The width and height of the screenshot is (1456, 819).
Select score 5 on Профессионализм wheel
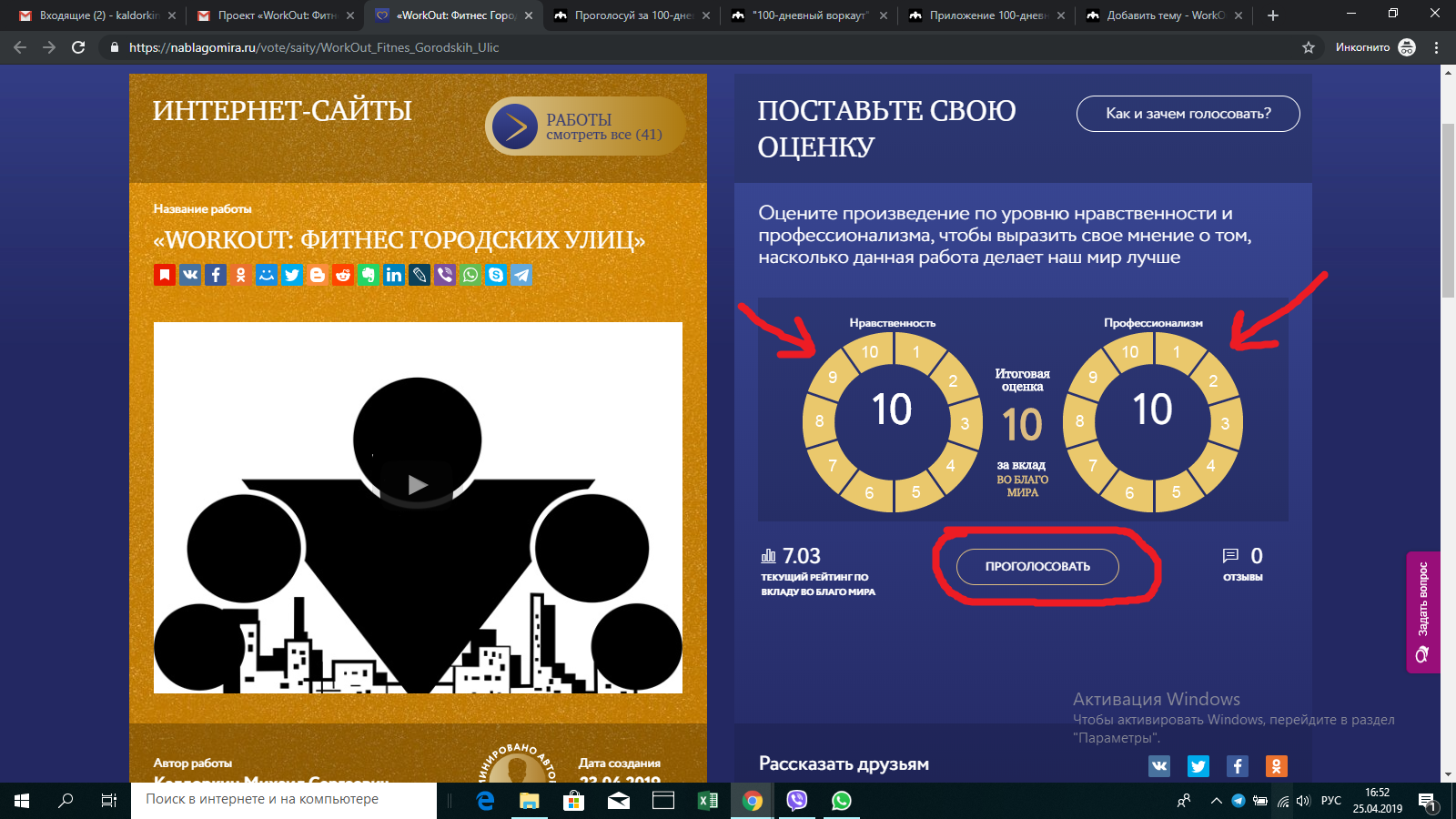[1176, 491]
